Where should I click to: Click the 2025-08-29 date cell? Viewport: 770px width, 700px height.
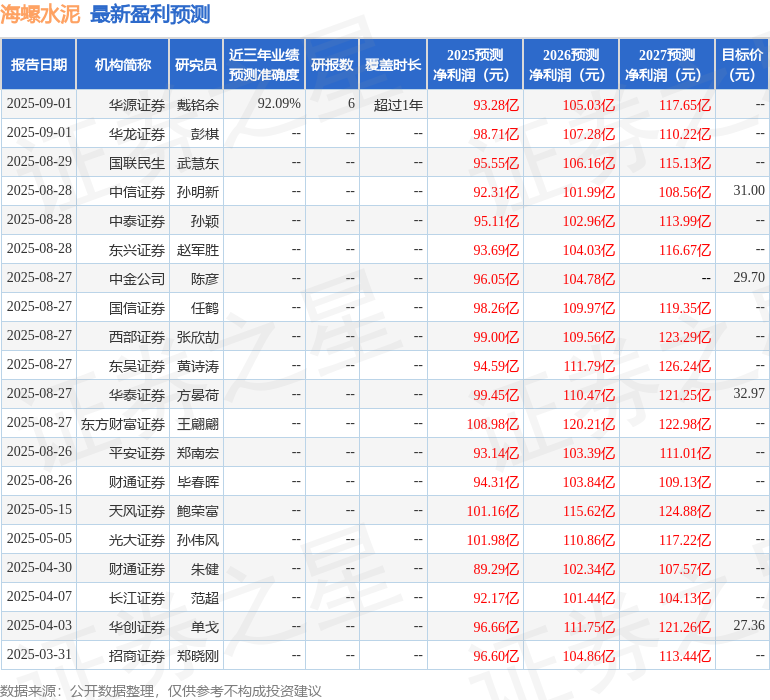point(39,162)
